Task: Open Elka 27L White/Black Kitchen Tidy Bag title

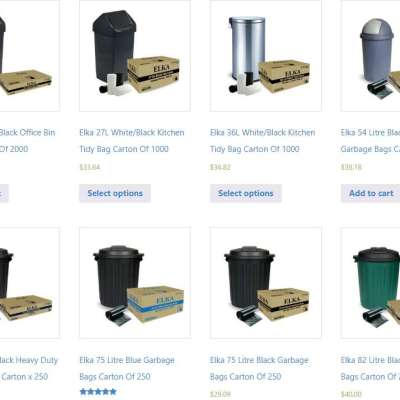Action: click(x=132, y=141)
